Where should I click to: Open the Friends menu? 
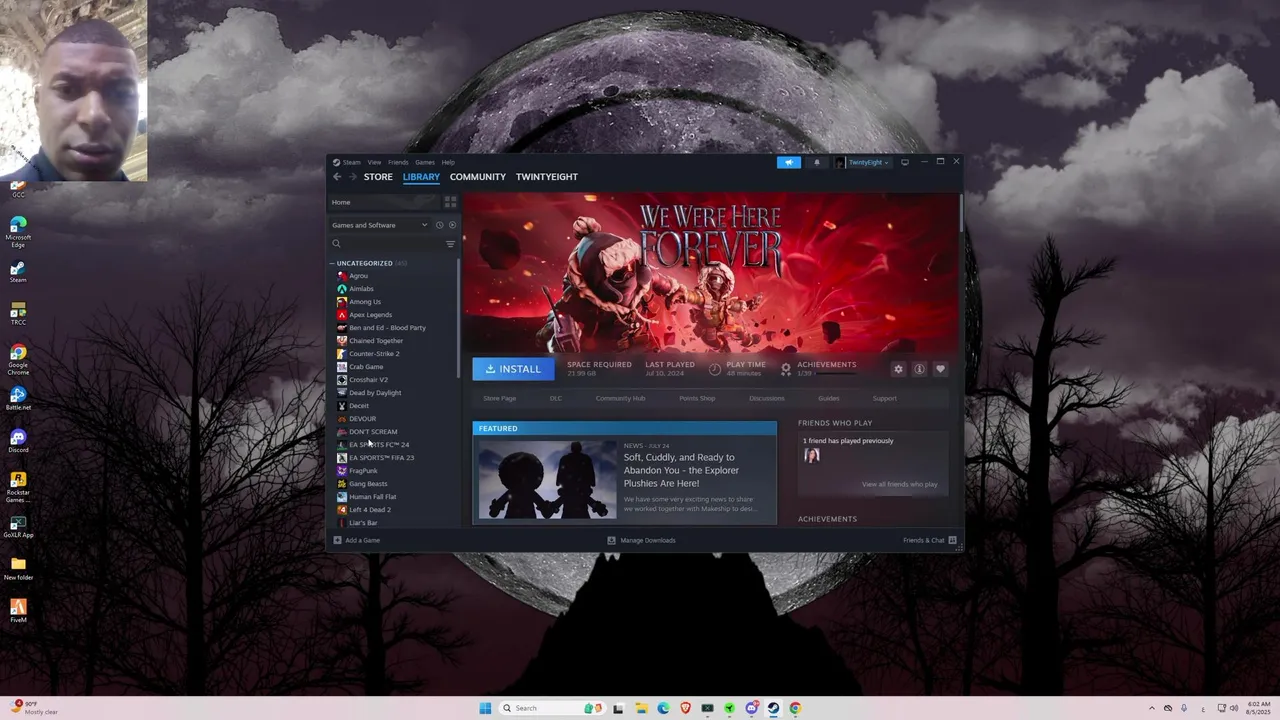click(398, 162)
